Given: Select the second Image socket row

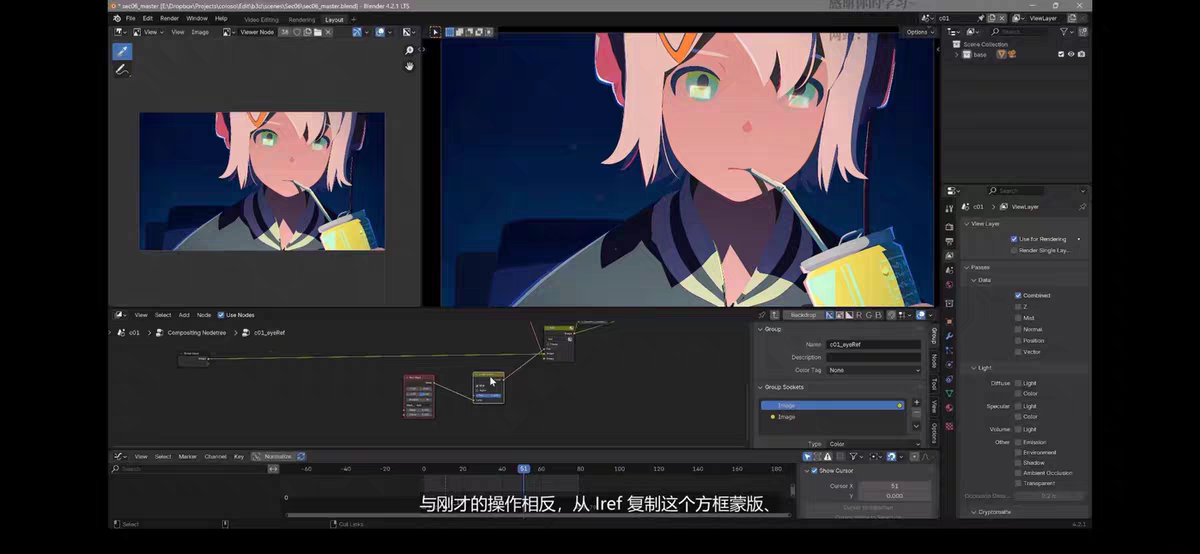Looking at the screenshot, I should click(x=833, y=417).
